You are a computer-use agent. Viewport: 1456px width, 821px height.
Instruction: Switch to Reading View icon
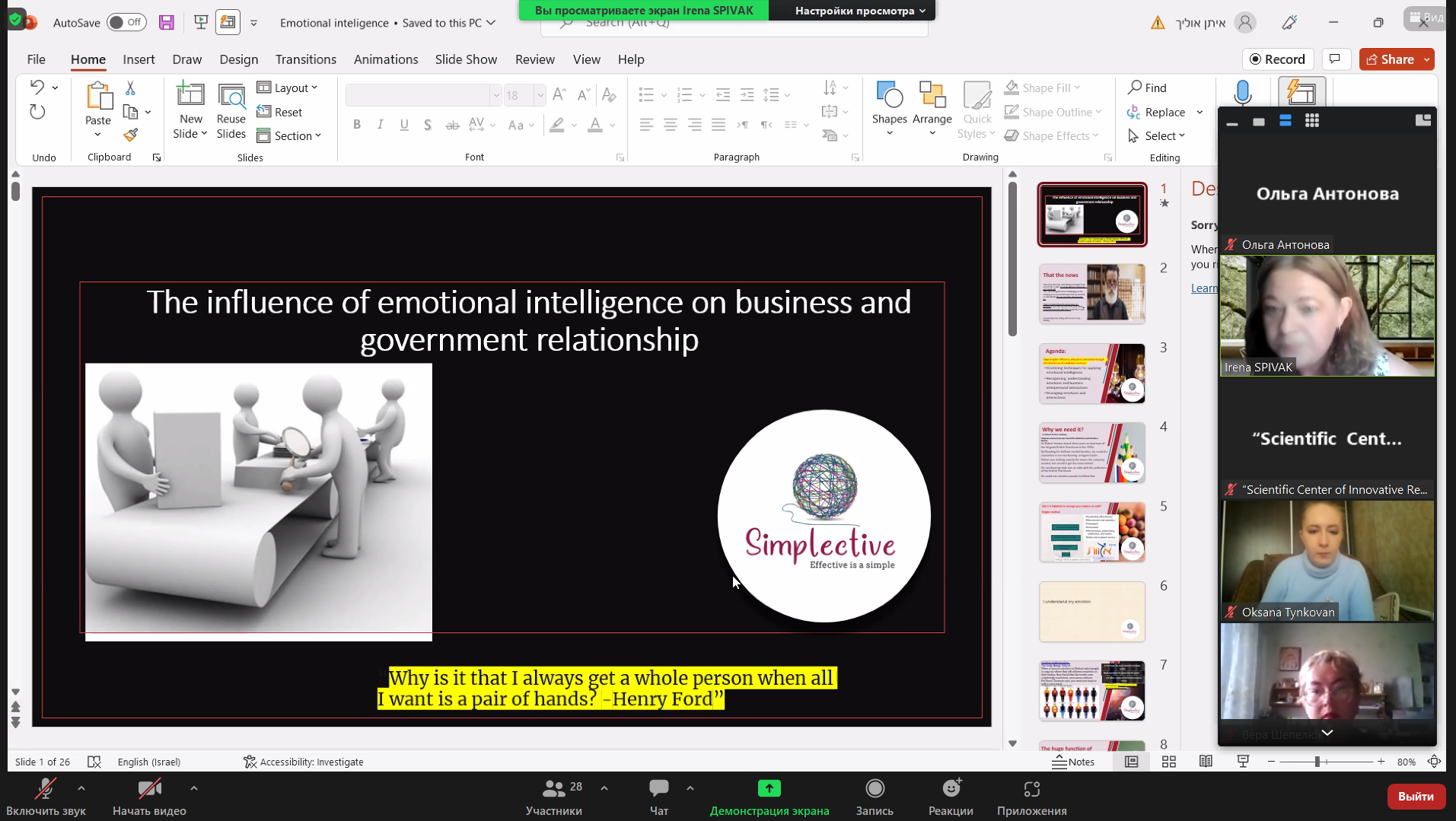1206,762
